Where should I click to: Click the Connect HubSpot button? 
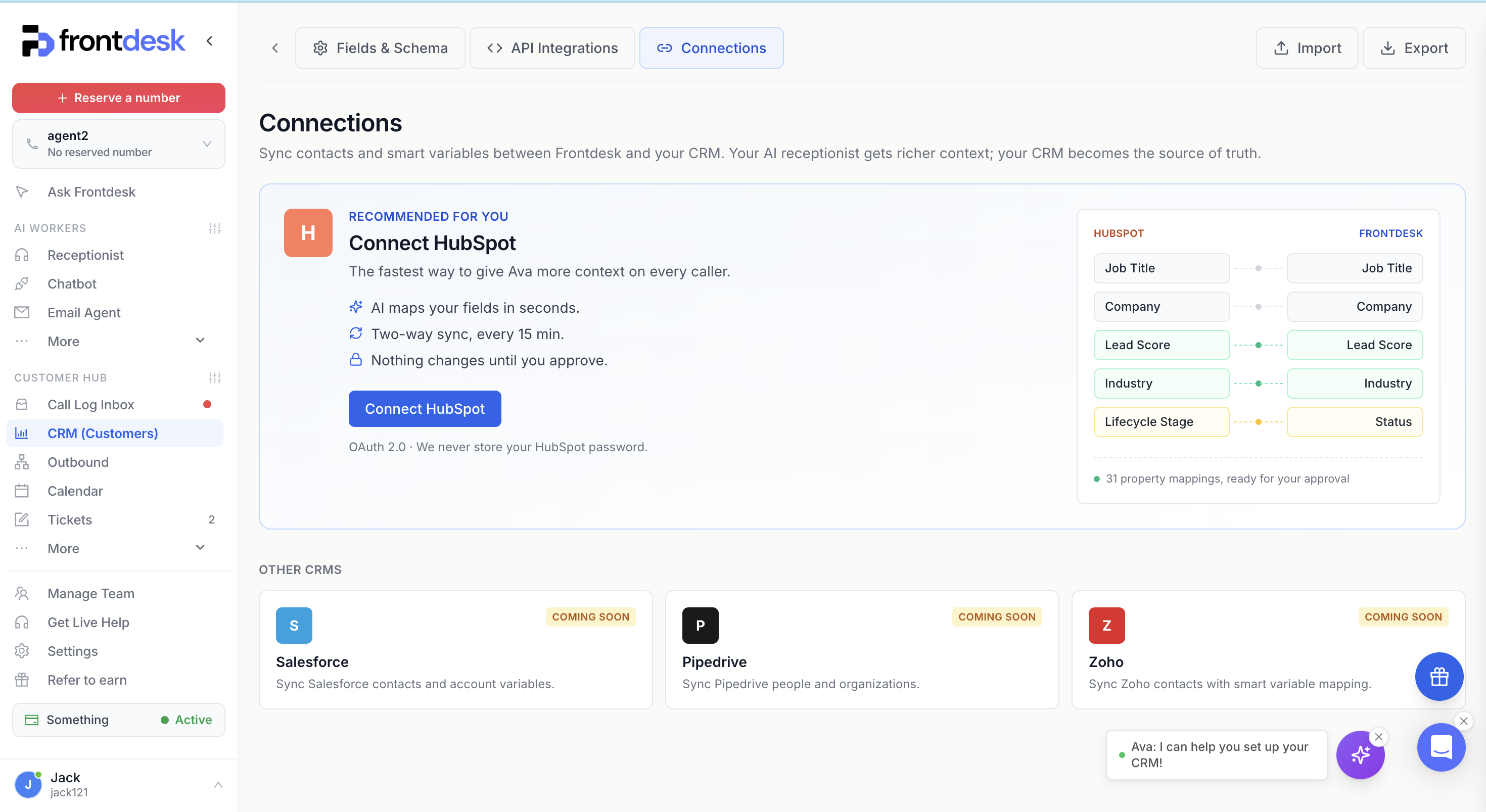(x=425, y=409)
